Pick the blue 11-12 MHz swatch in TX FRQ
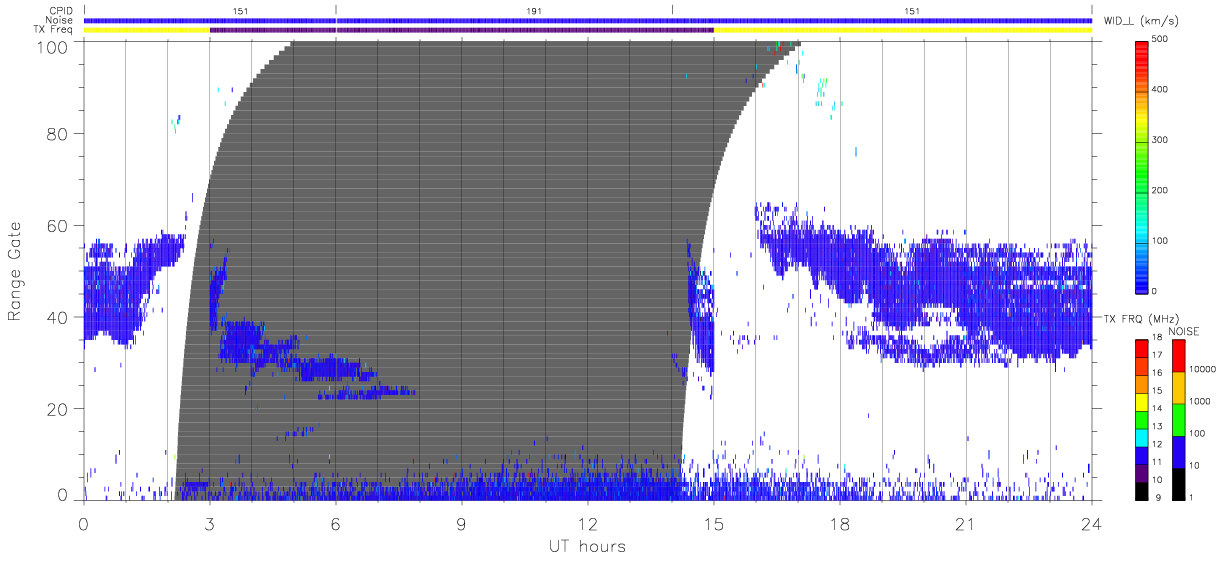The width and height of the screenshot is (1228, 567). pyautogui.click(x=1141, y=455)
